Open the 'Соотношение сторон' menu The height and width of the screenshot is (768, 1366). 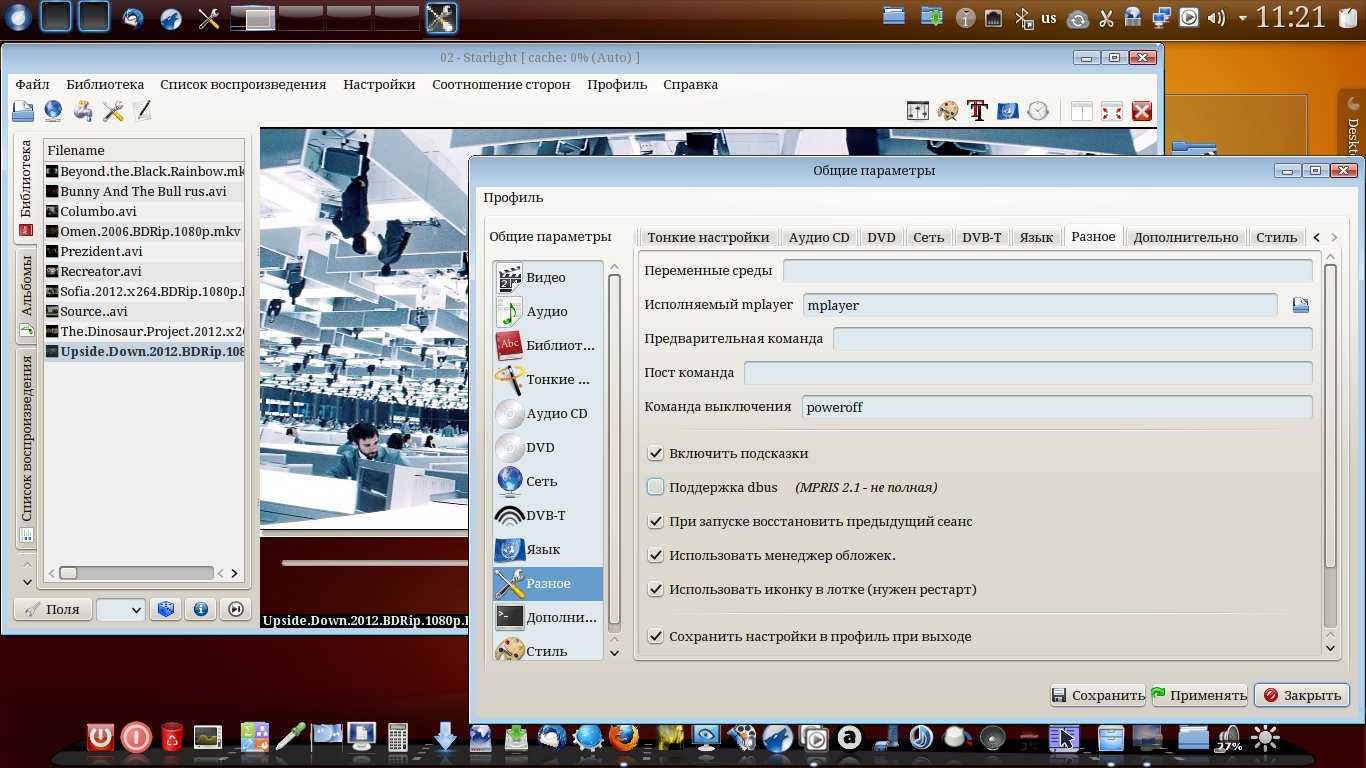501,84
